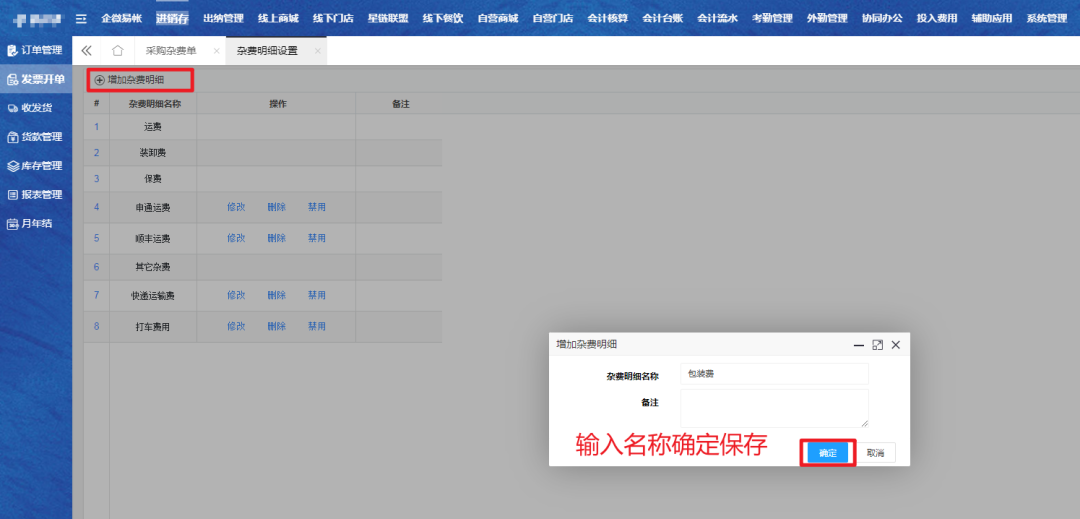Close the 增加杂费明细 dialog with X
The width and height of the screenshot is (1080, 519).
click(896, 344)
